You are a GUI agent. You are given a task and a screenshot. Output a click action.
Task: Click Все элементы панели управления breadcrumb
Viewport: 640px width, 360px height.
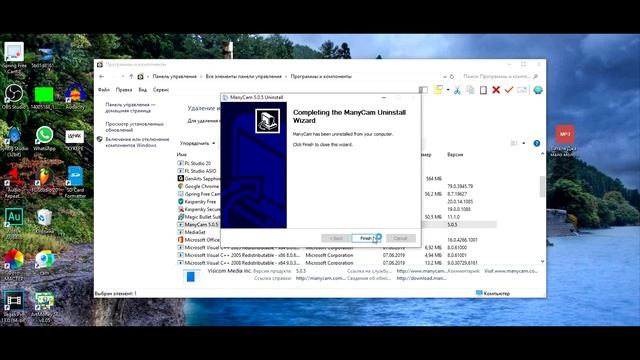pyautogui.click(x=243, y=76)
